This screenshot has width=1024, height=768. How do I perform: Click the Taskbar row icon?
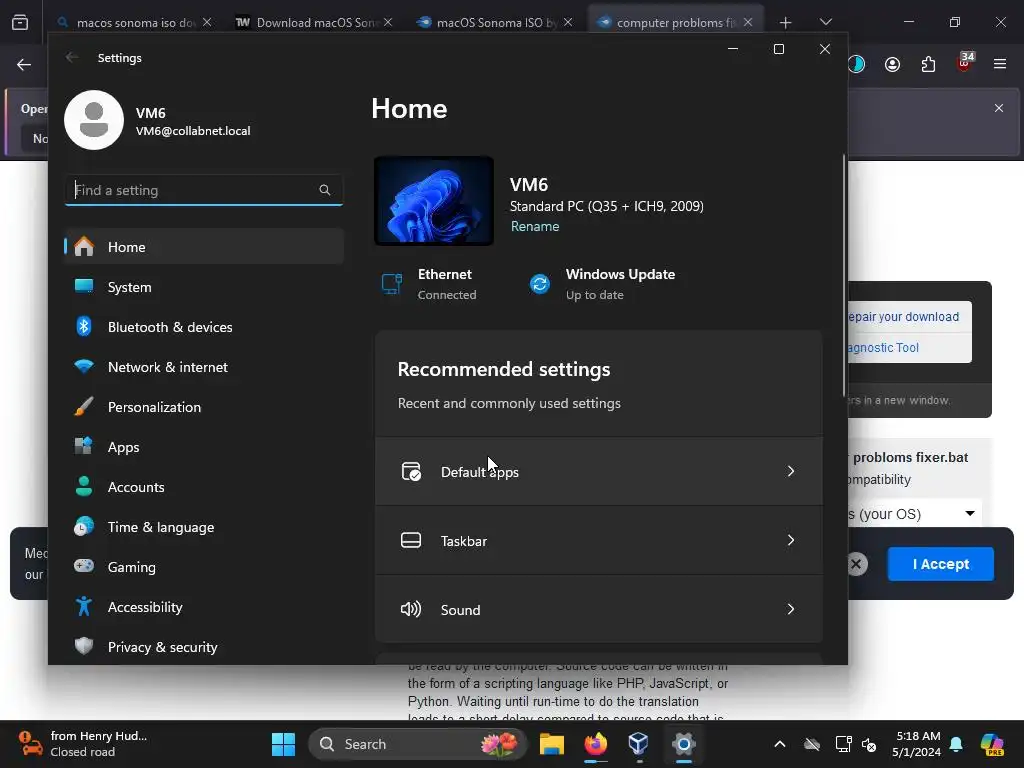pyautogui.click(x=411, y=541)
